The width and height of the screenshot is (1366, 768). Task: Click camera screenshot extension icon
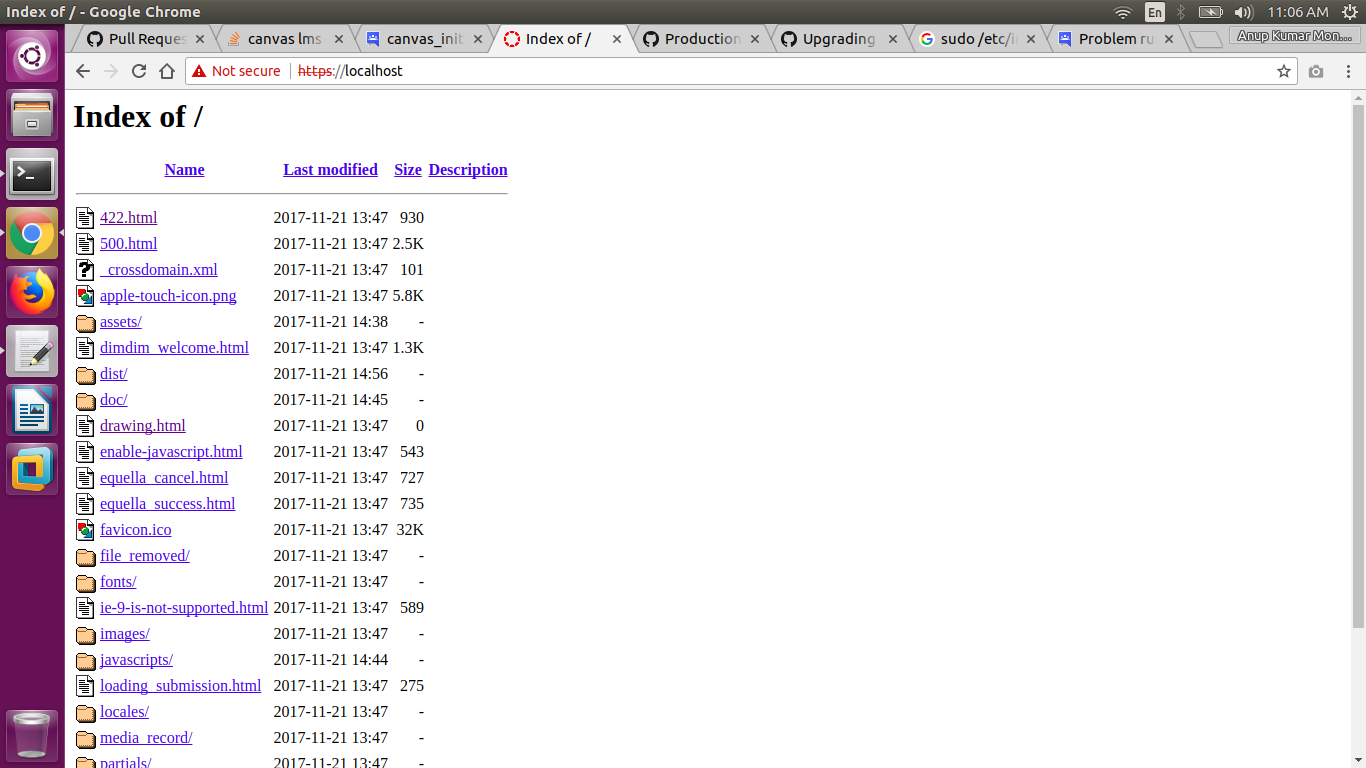(1316, 71)
